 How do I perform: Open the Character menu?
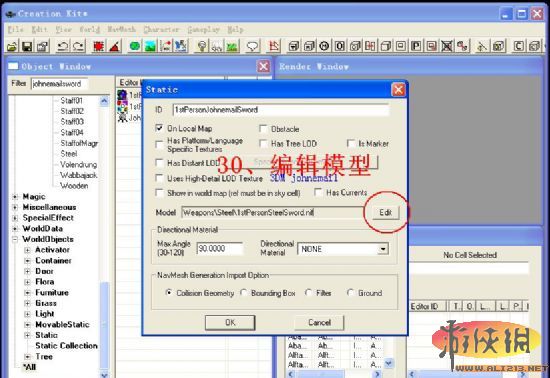click(x=161, y=29)
